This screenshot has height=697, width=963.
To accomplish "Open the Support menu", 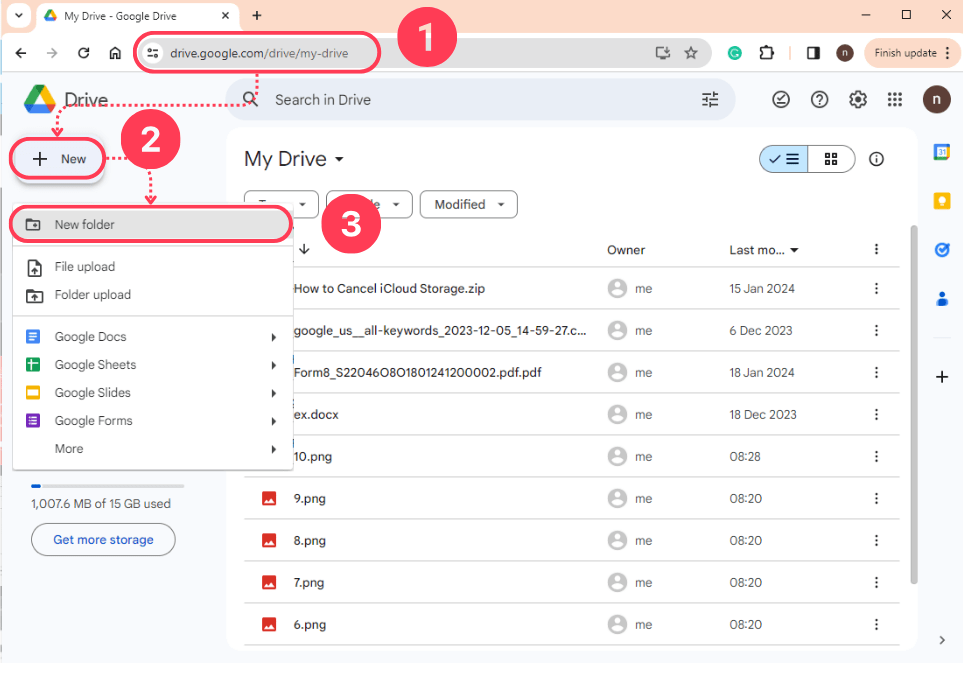I will 819,99.
